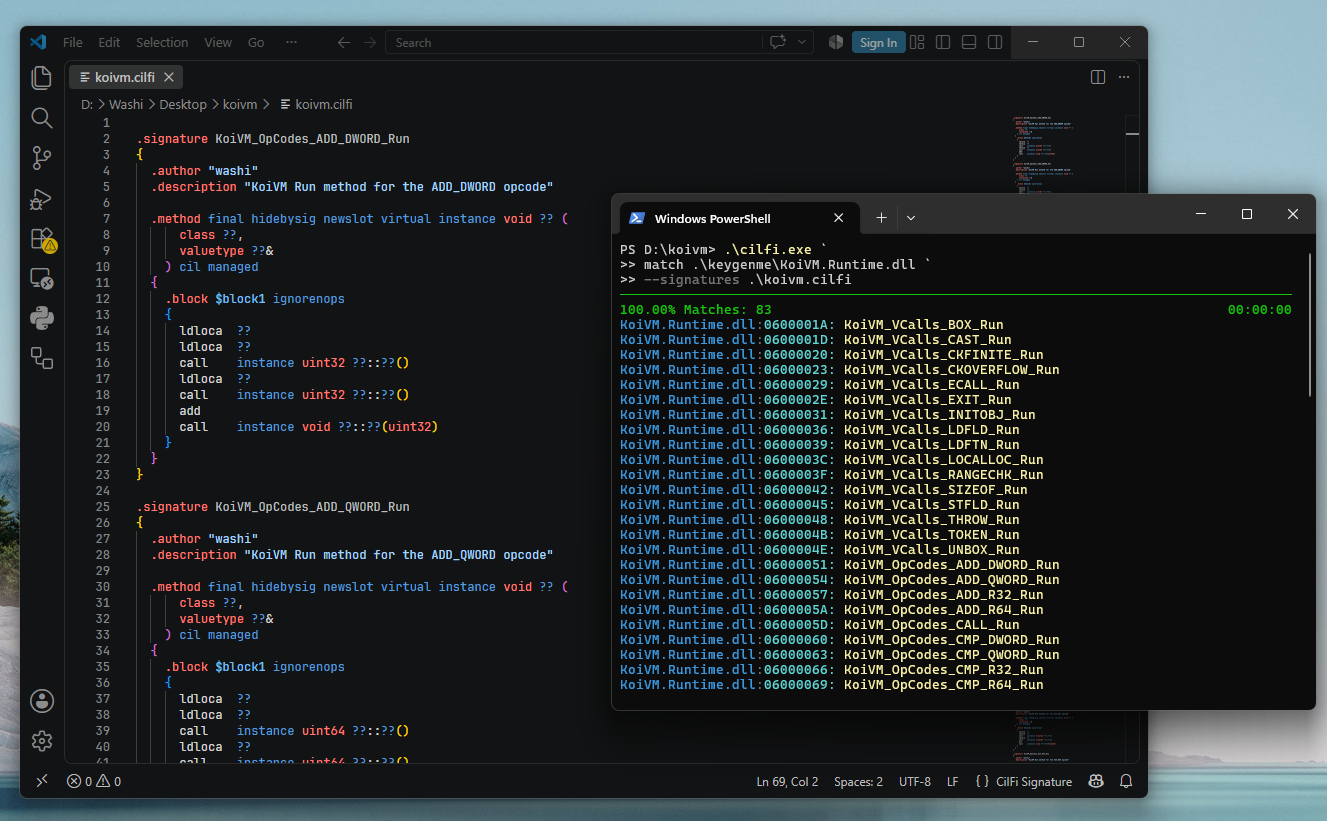
Task: Open the Copilot chat icon in the title bar
Action: (x=778, y=42)
